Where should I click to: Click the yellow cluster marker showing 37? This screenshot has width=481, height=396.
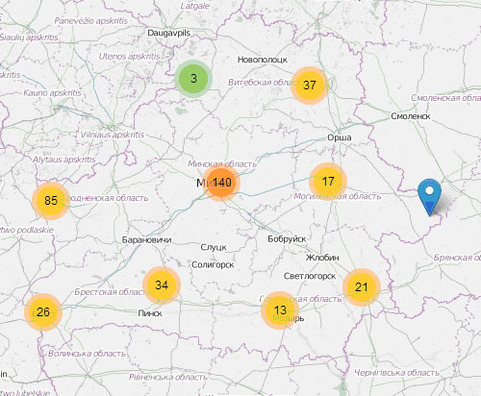pyautogui.click(x=310, y=85)
